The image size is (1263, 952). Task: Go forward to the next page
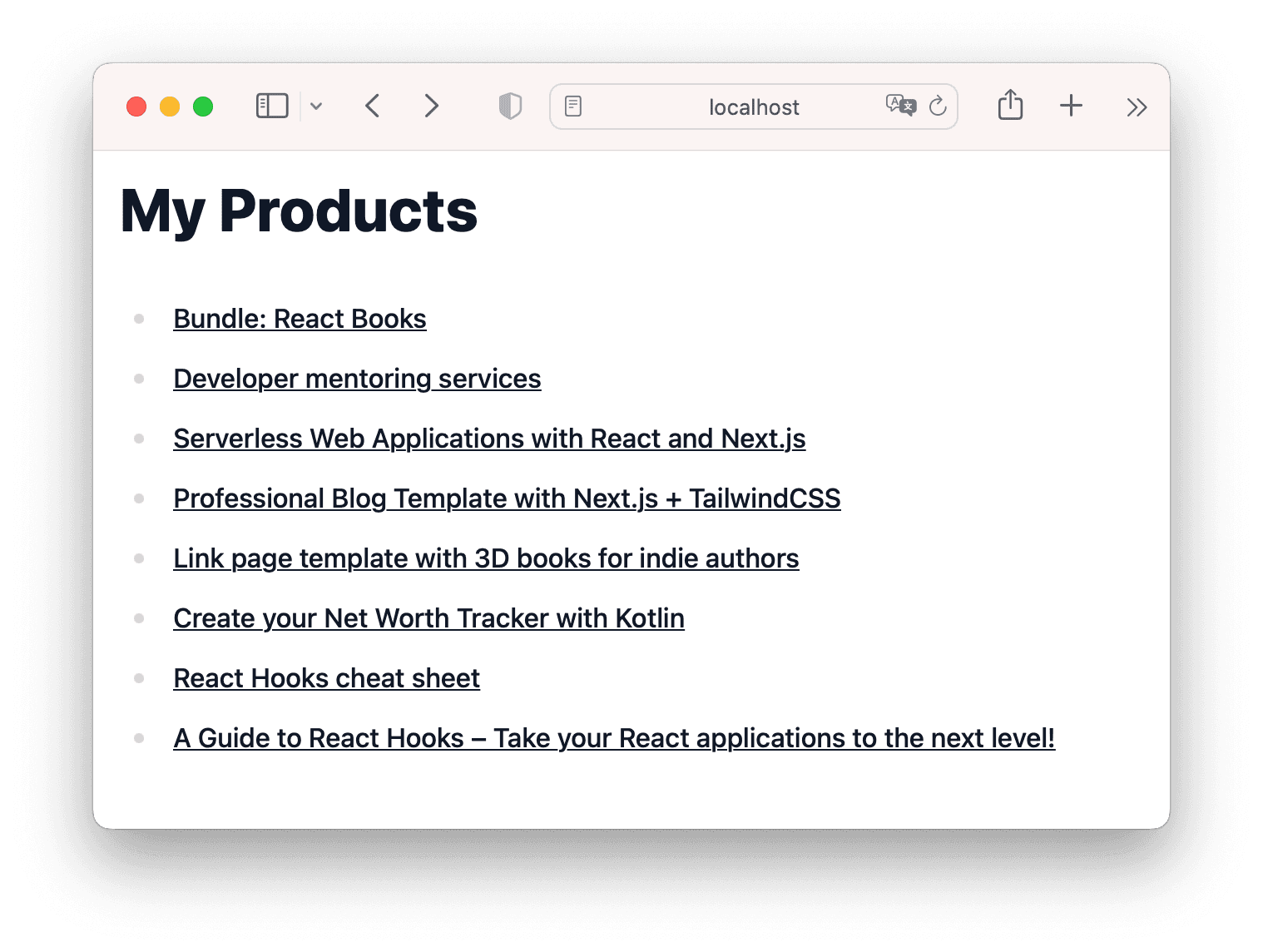431,106
